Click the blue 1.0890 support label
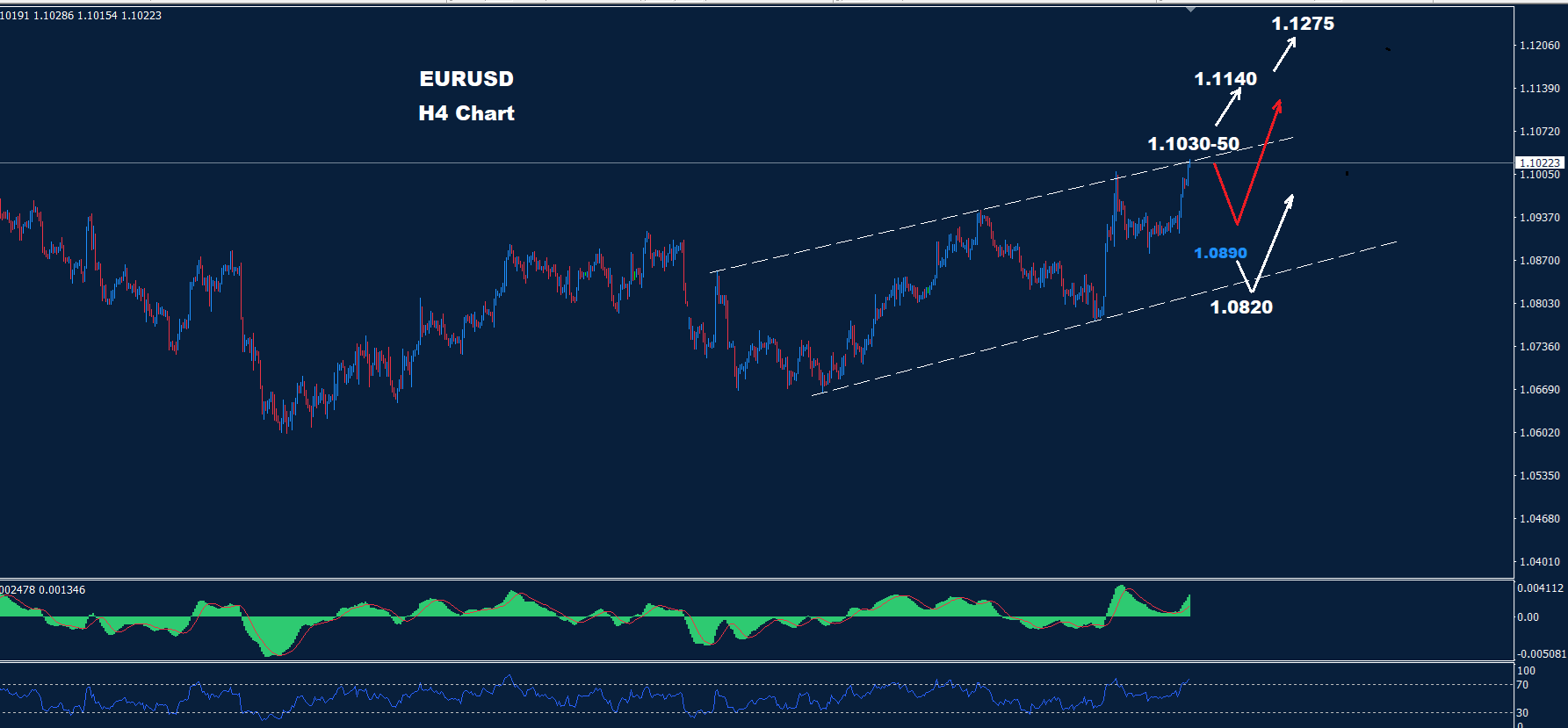This screenshot has width=1568, height=728. click(x=1220, y=253)
